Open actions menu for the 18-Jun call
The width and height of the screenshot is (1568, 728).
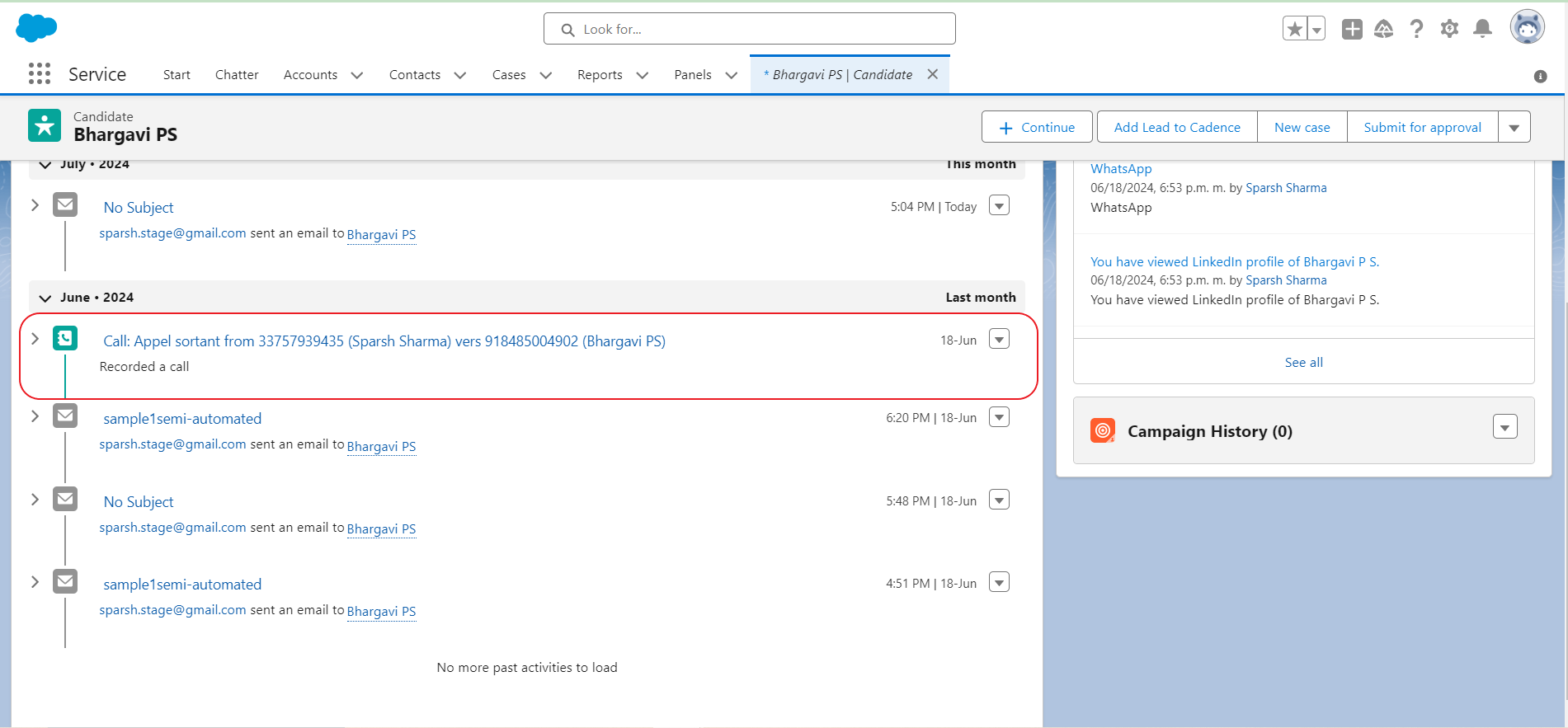(x=999, y=339)
